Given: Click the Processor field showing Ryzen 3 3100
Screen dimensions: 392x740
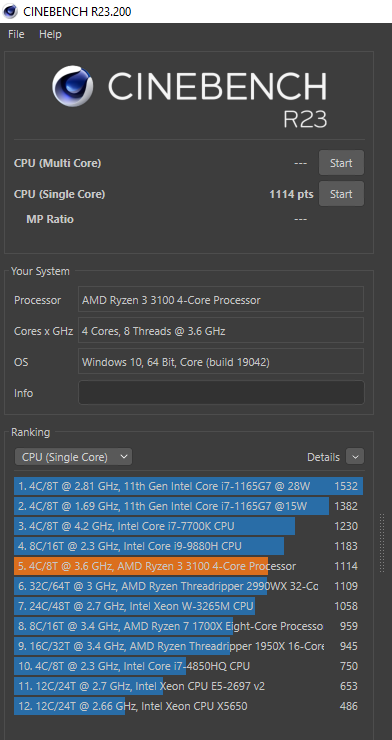Looking at the screenshot, I should click(221, 300).
